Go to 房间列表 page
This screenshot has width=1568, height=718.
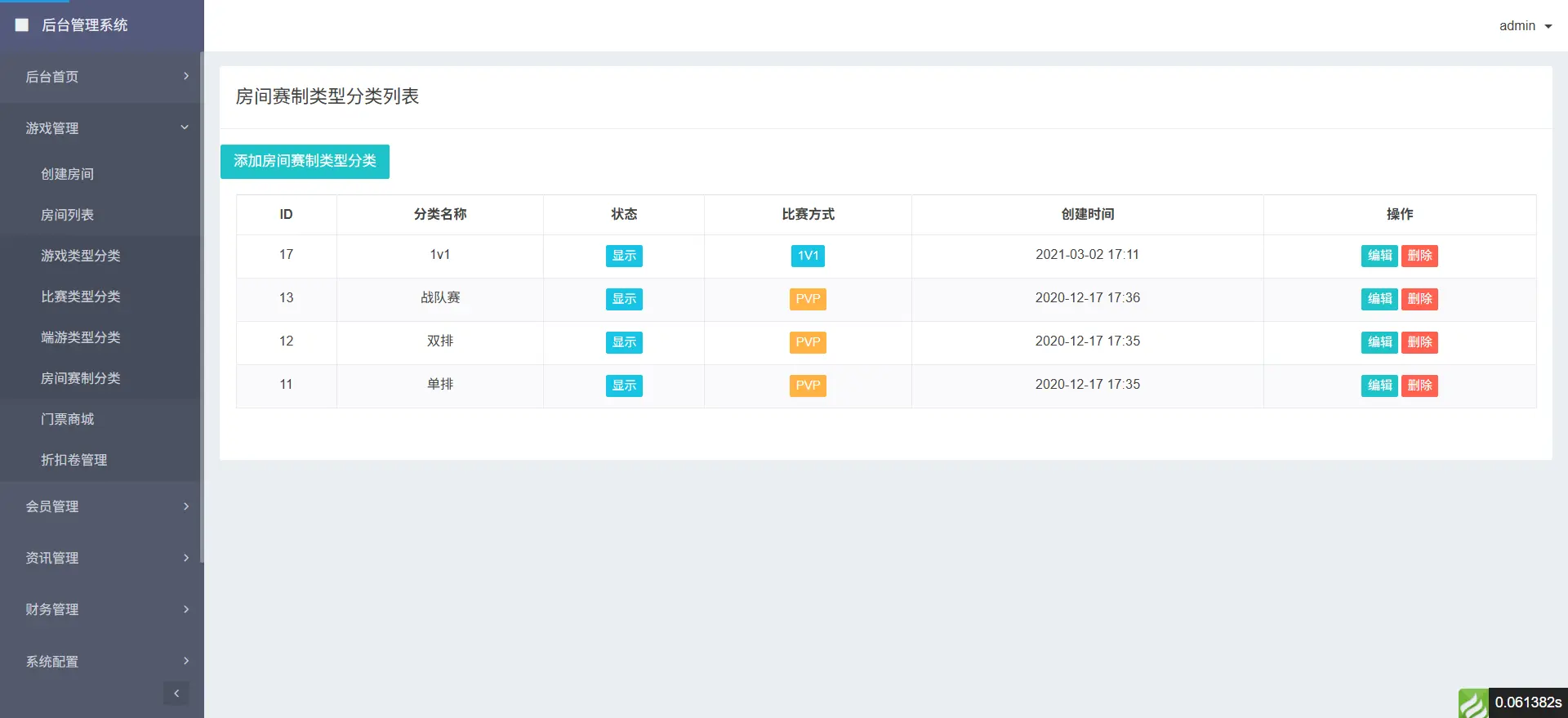tap(68, 215)
